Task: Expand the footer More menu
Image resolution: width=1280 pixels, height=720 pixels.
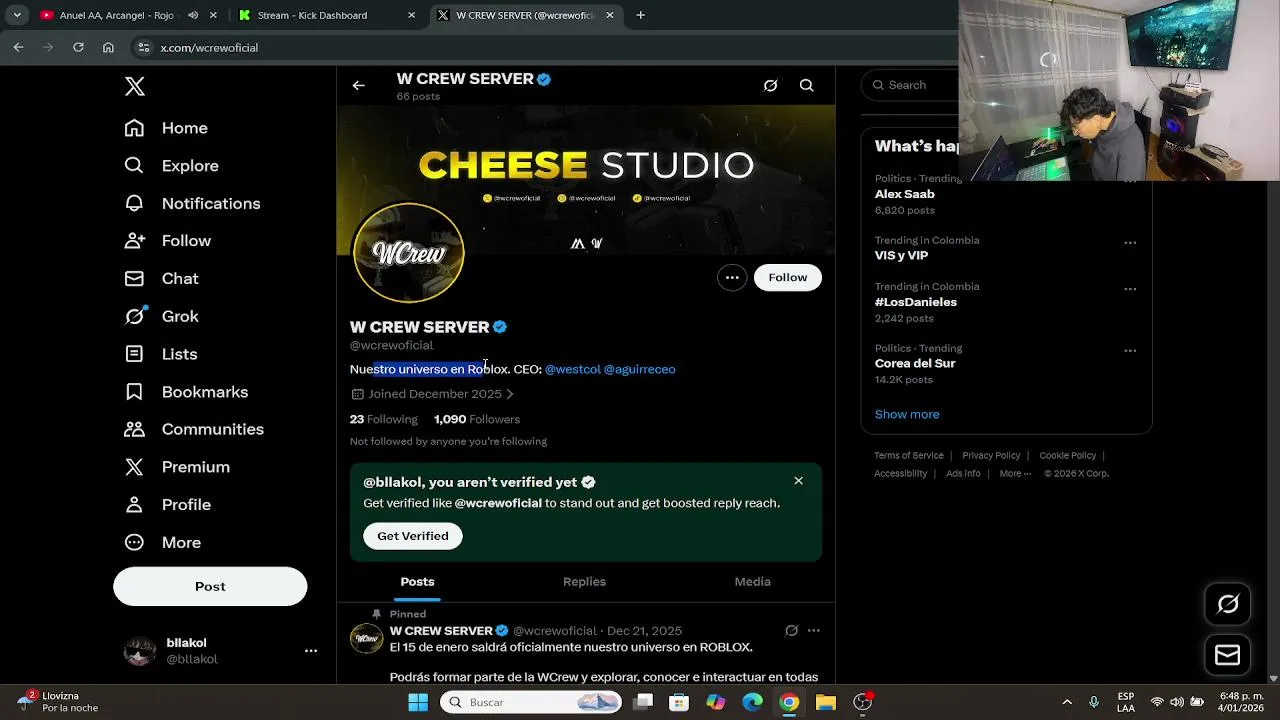Action: click(1015, 474)
